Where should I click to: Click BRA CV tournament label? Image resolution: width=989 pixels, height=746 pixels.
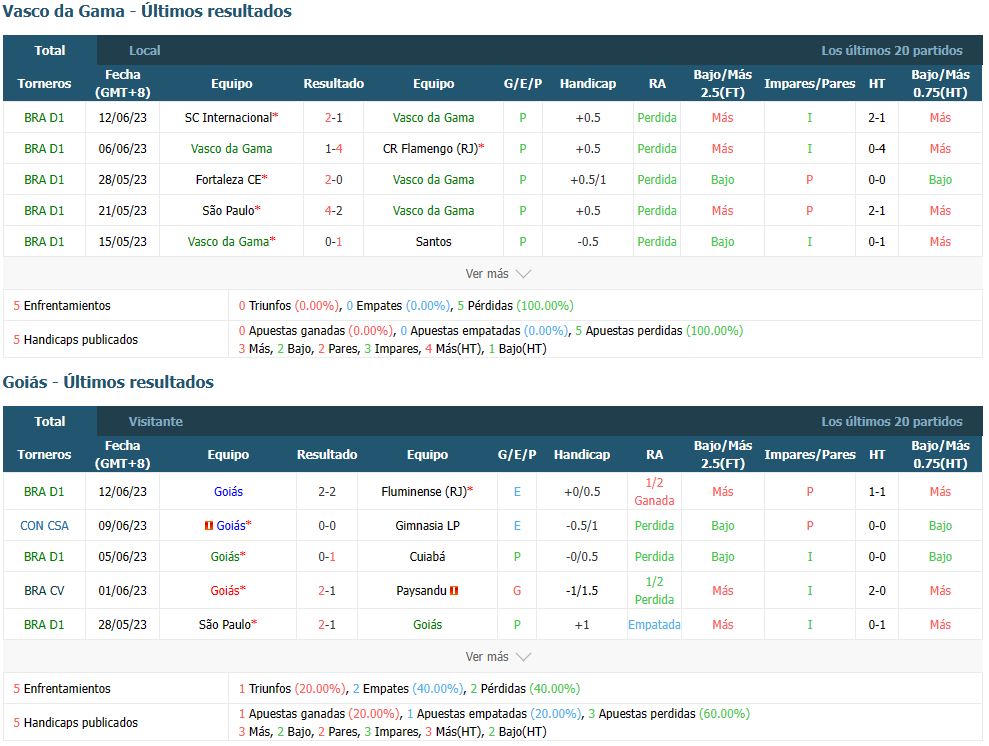(44, 591)
